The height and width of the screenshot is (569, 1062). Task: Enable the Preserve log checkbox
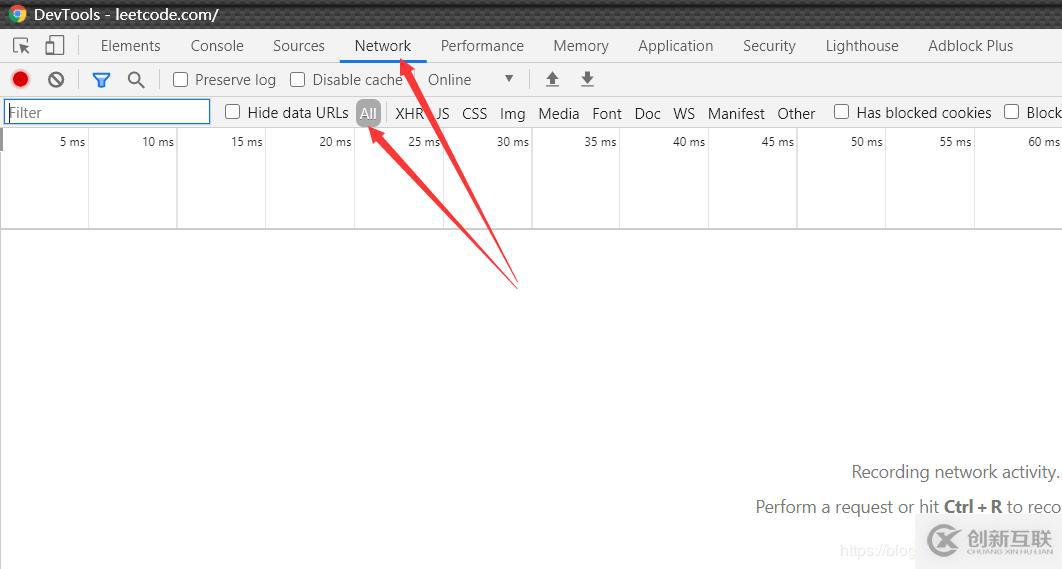[180, 80]
